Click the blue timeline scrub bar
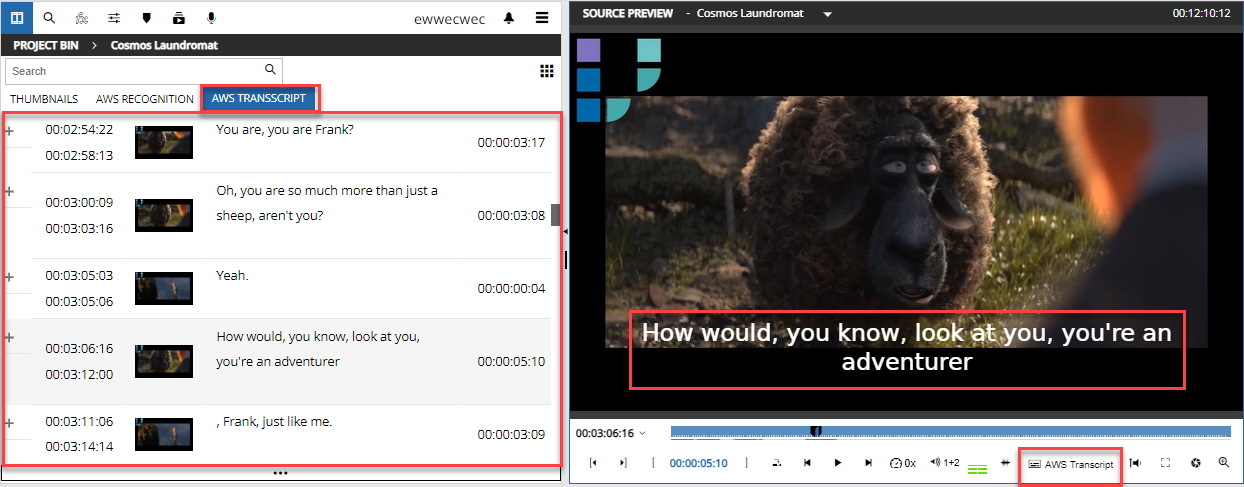 pyautogui.click(x=950, y=431)
